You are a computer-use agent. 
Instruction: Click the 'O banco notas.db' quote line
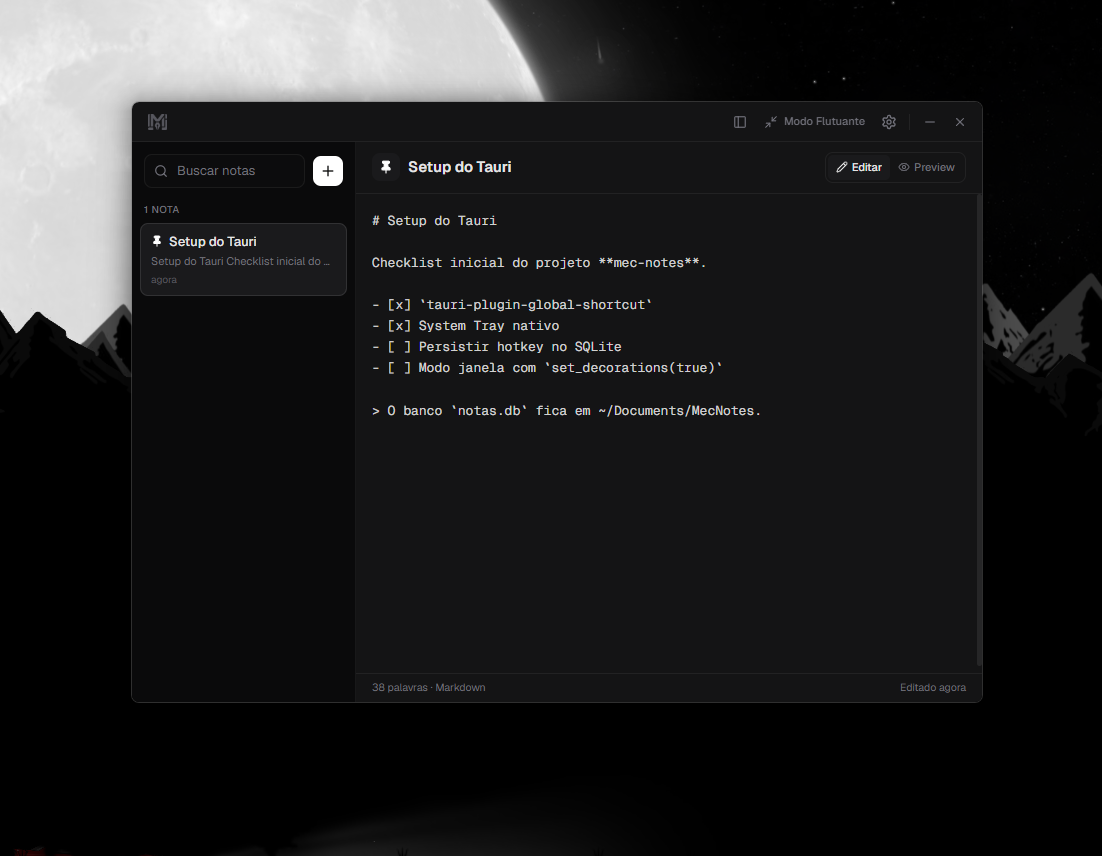coord(566,411)
